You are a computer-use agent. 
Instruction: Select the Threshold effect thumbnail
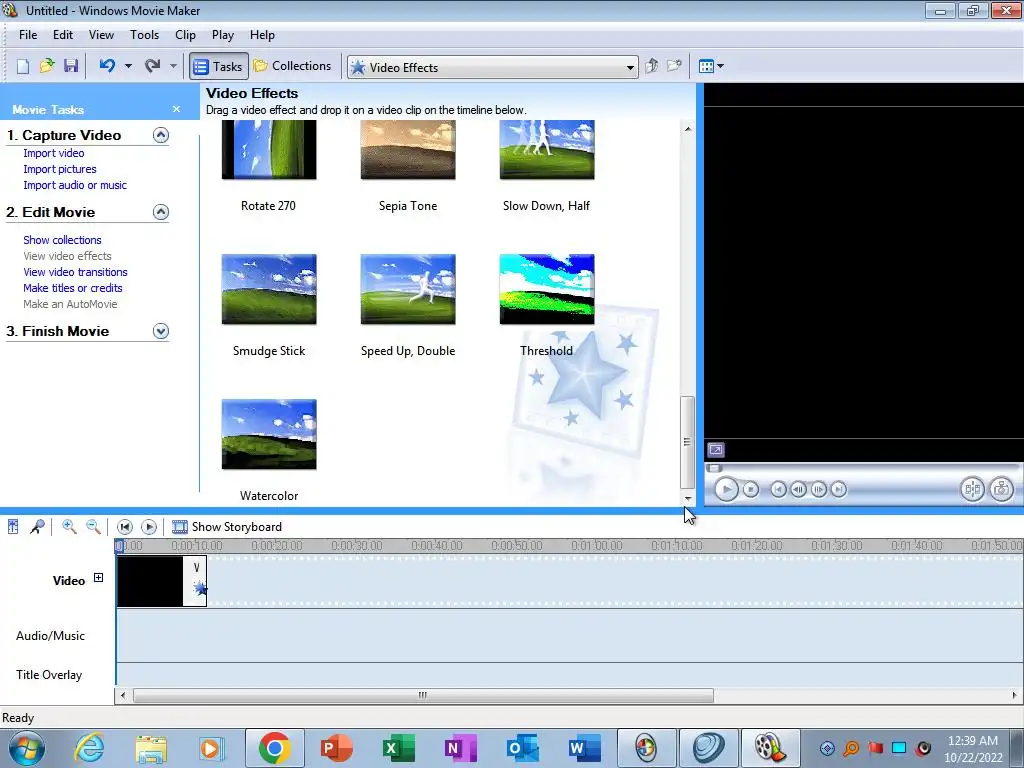(x=547, y=289)
